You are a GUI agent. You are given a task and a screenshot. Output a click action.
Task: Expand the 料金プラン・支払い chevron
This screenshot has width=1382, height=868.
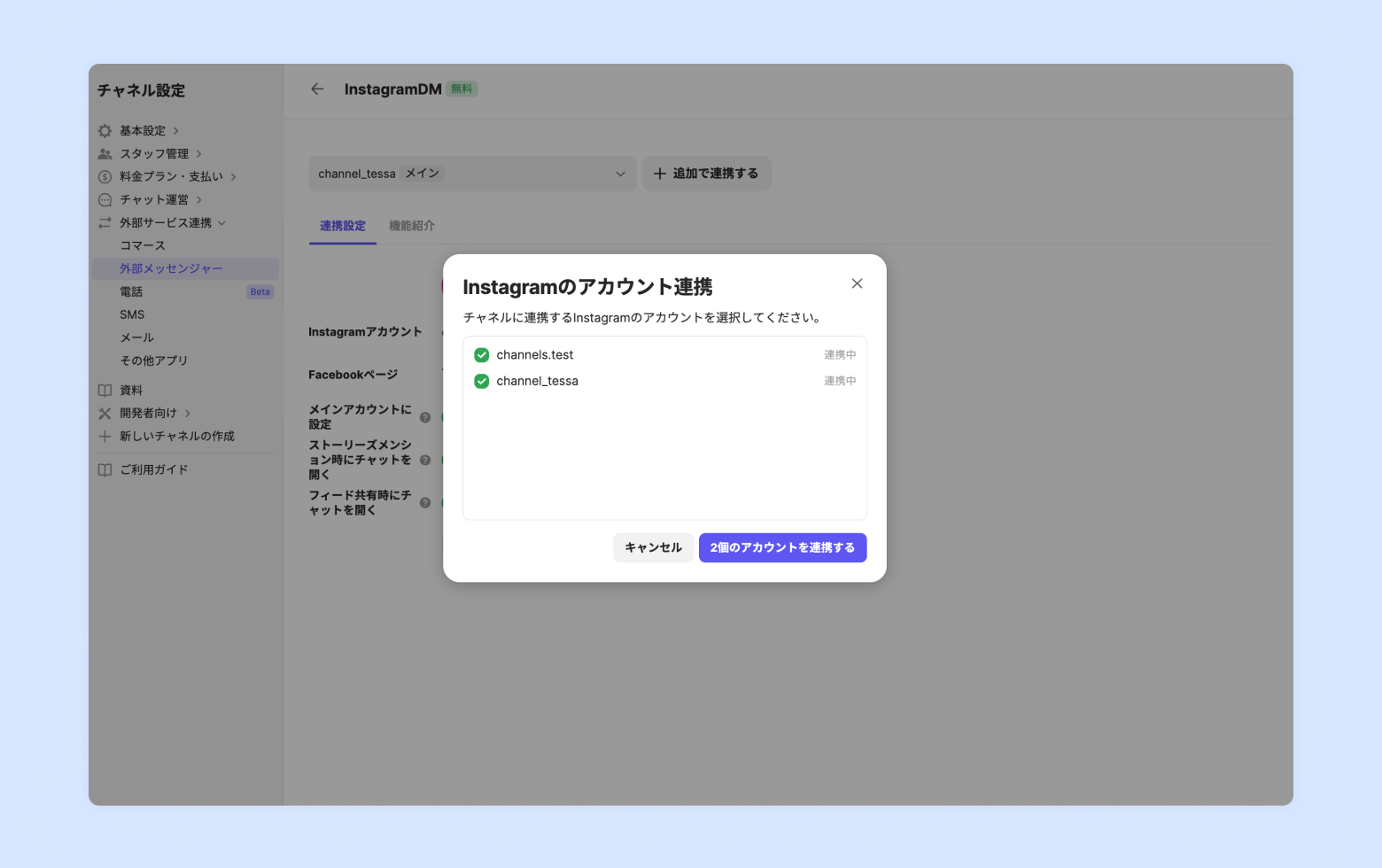point(234,177)
